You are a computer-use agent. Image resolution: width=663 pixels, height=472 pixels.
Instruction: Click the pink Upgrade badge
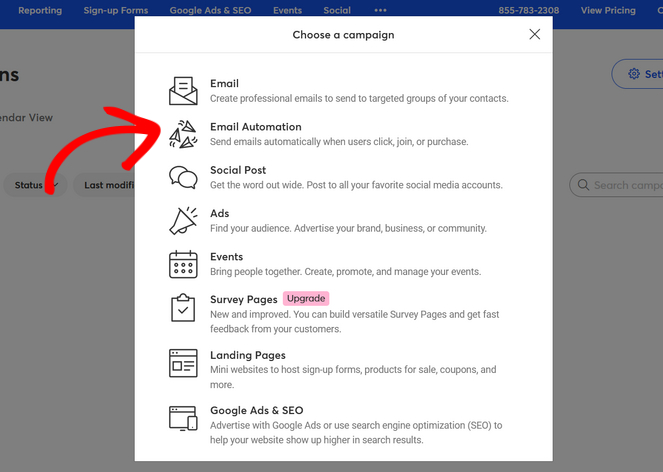pyautogui.click(x=306, y=299)
